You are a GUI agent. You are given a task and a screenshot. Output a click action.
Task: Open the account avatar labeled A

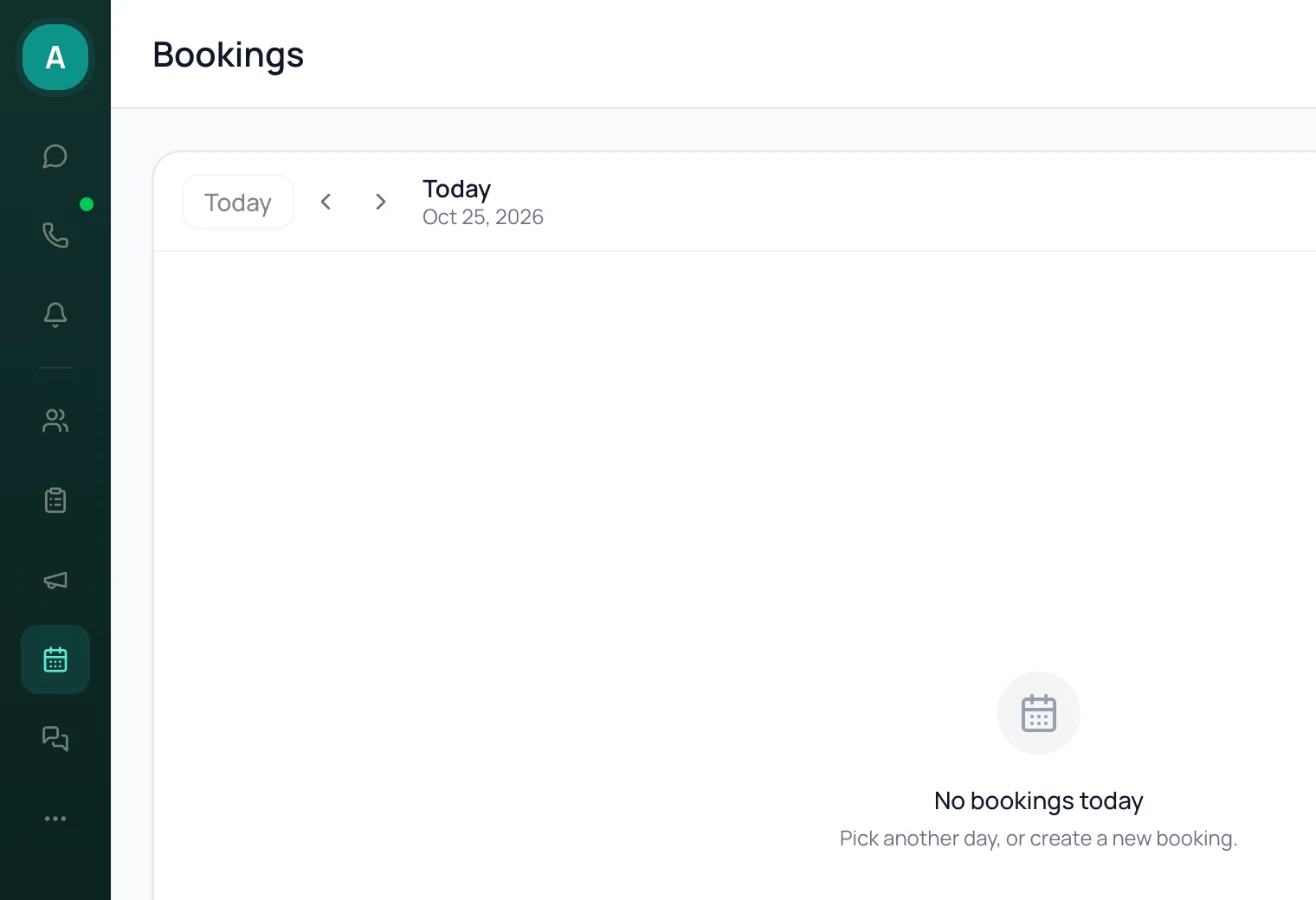(x=55, y=57)
